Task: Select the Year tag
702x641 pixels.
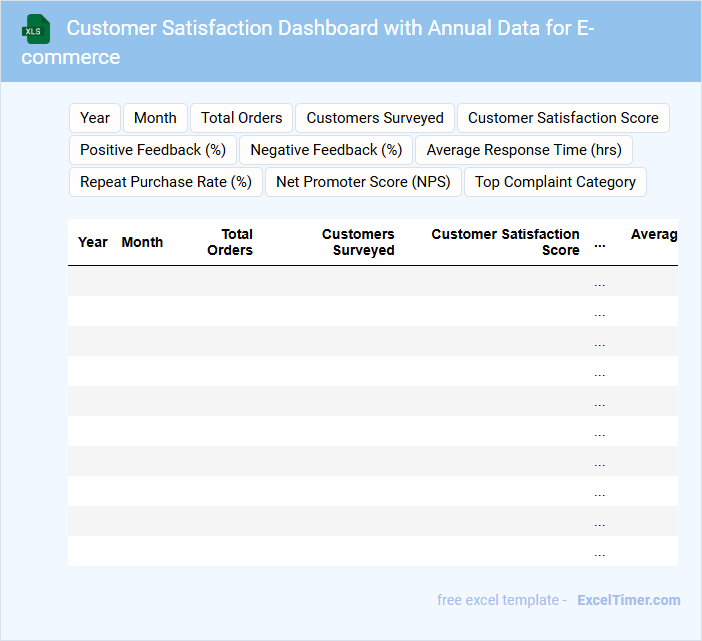Action: coord(95,118)
